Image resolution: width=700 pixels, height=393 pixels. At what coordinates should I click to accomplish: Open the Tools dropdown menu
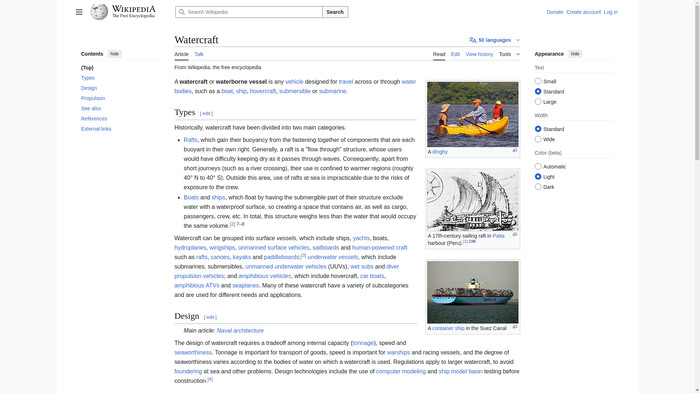509,54
